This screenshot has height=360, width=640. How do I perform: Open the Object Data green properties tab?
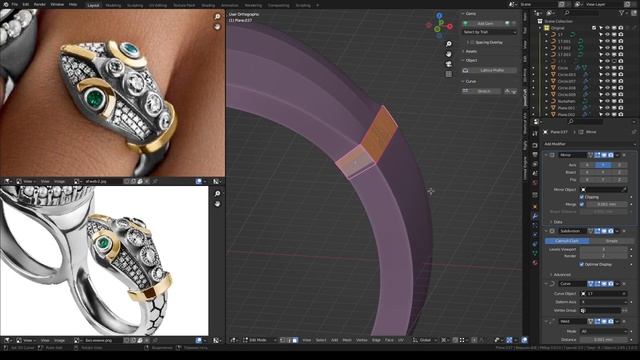point(535,253)
